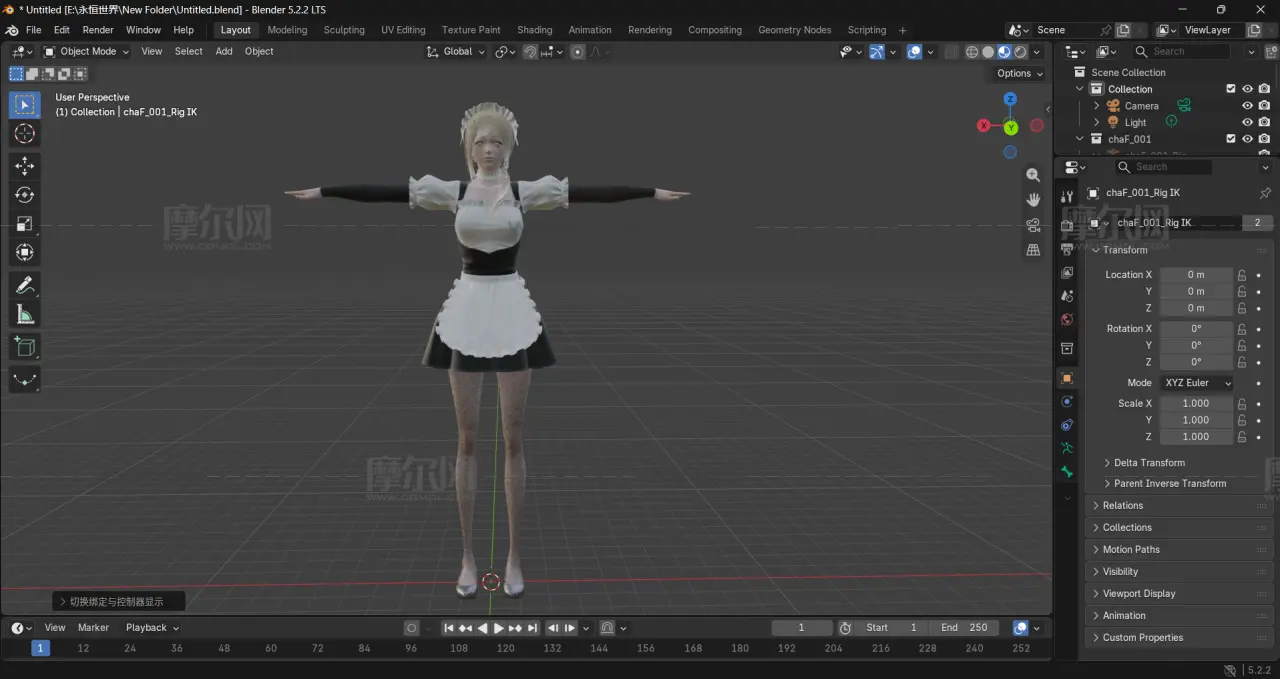This screenshot has height=679, width=1280.
Task: Activate the Move tool
Action: pyautogui.click(x=25, y=165)
